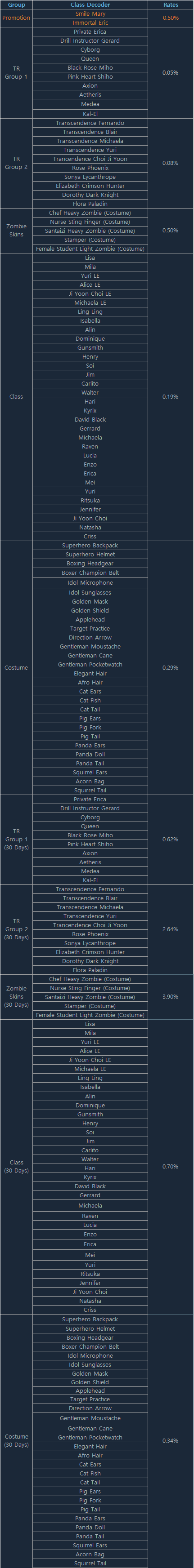Click the 0.70% rate cell

(171, 1167)
